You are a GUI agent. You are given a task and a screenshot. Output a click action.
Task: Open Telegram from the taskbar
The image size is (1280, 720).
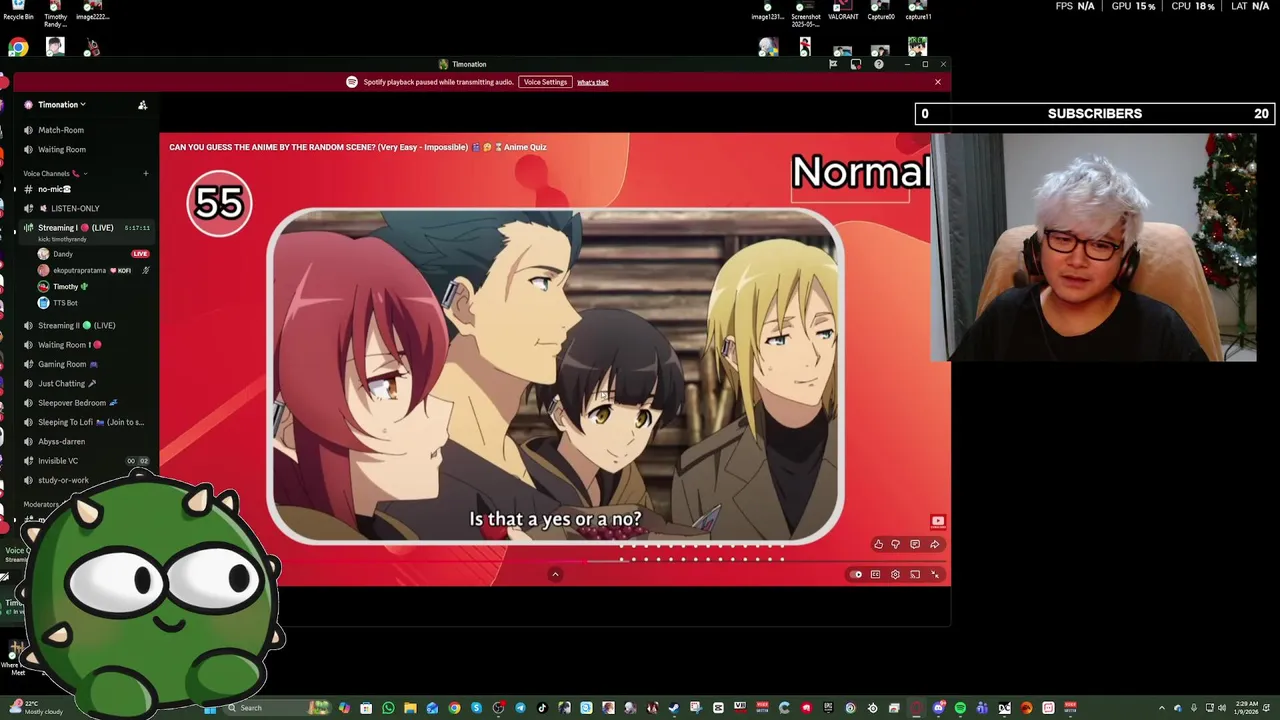click(521, 708)
